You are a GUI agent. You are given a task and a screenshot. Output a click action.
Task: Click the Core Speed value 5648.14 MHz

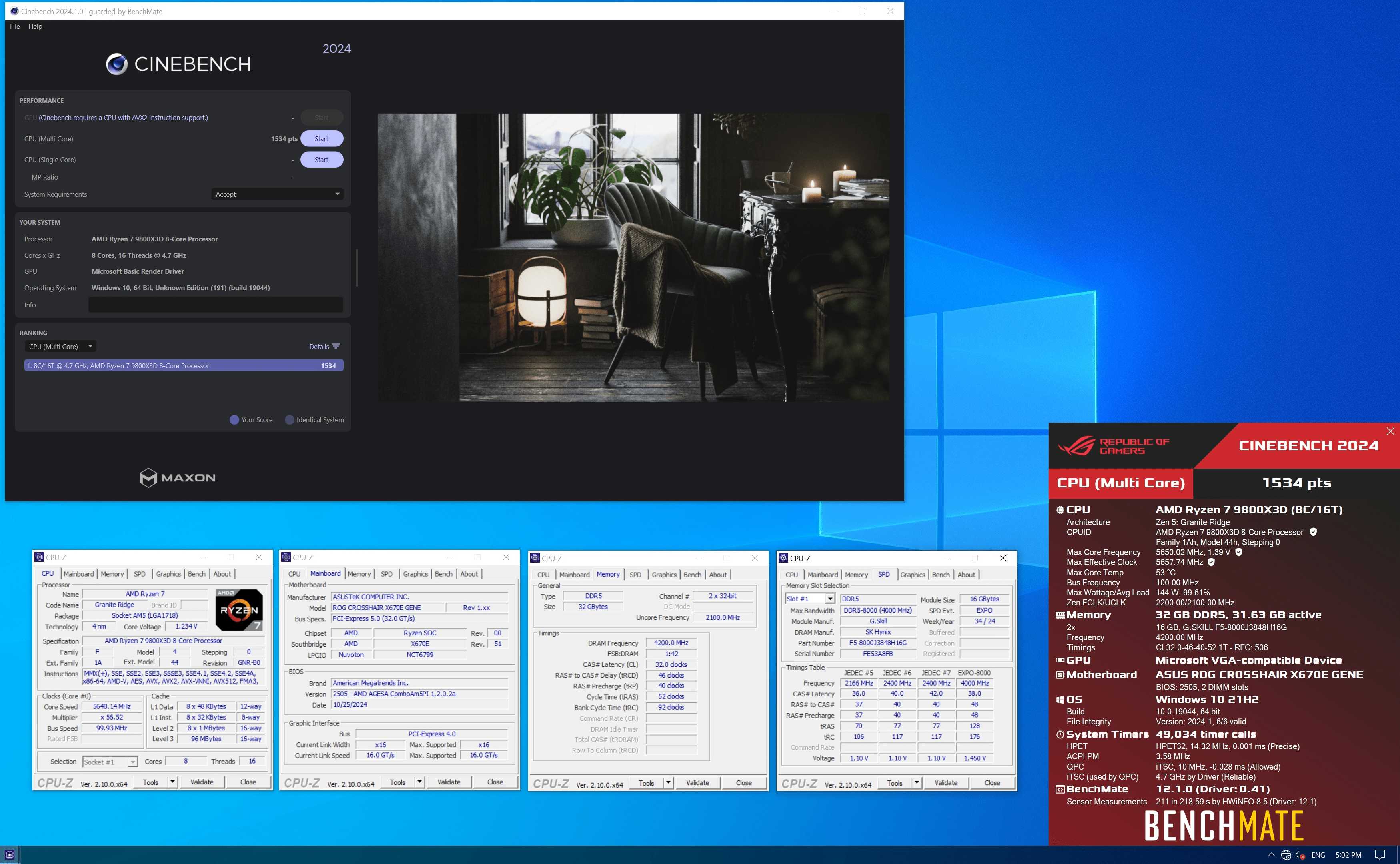click(x=111, y=706)
